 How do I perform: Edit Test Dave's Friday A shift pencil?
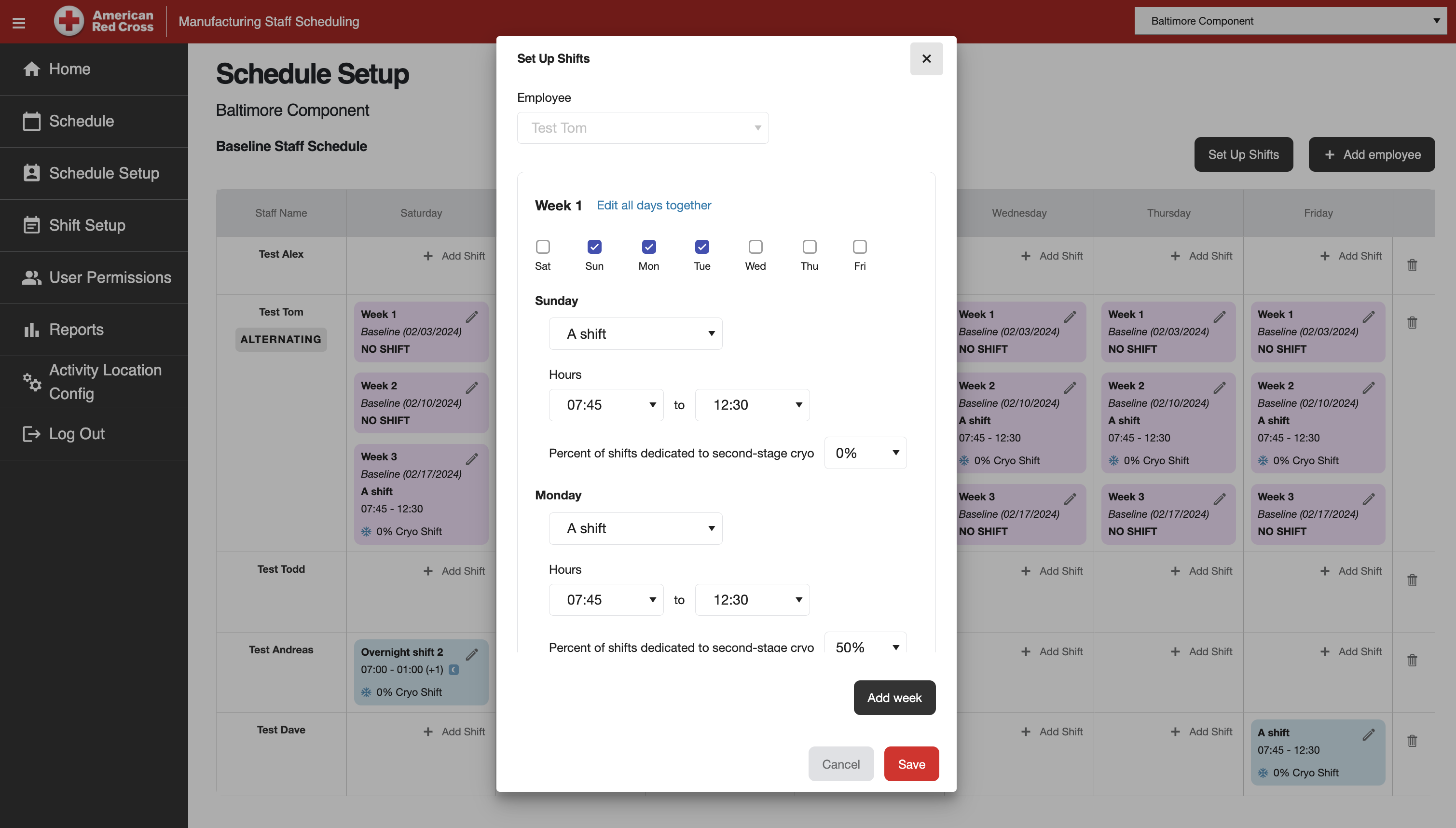pyautogui.click(x=1369, y=735)
